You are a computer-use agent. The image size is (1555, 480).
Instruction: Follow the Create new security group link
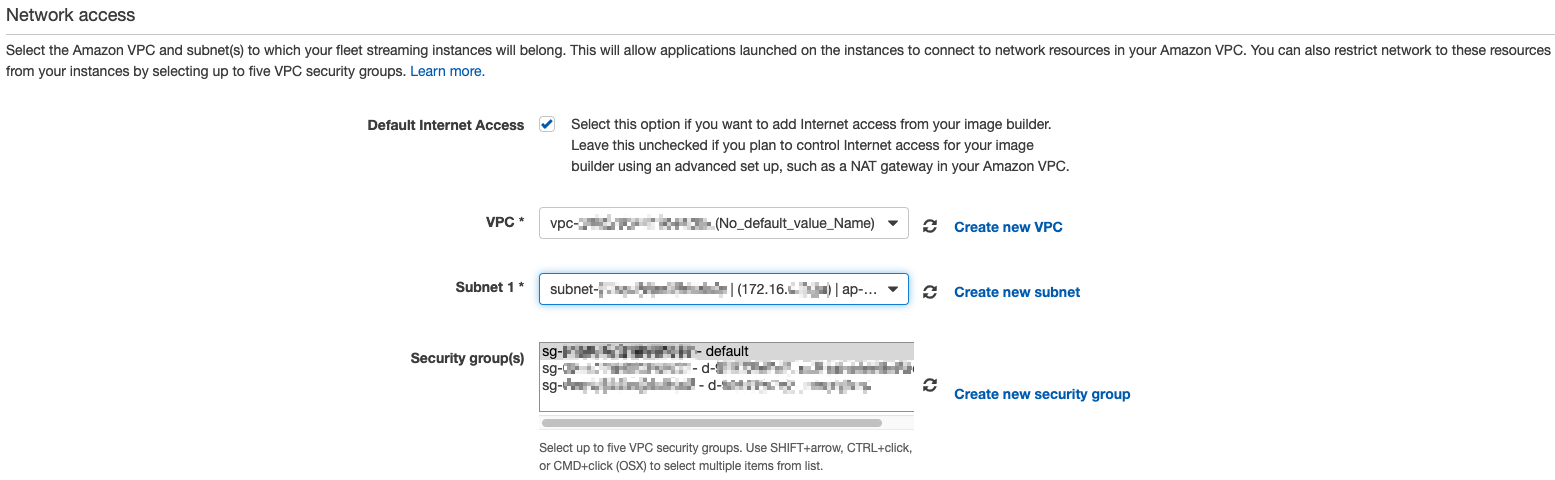(1042, 394)
